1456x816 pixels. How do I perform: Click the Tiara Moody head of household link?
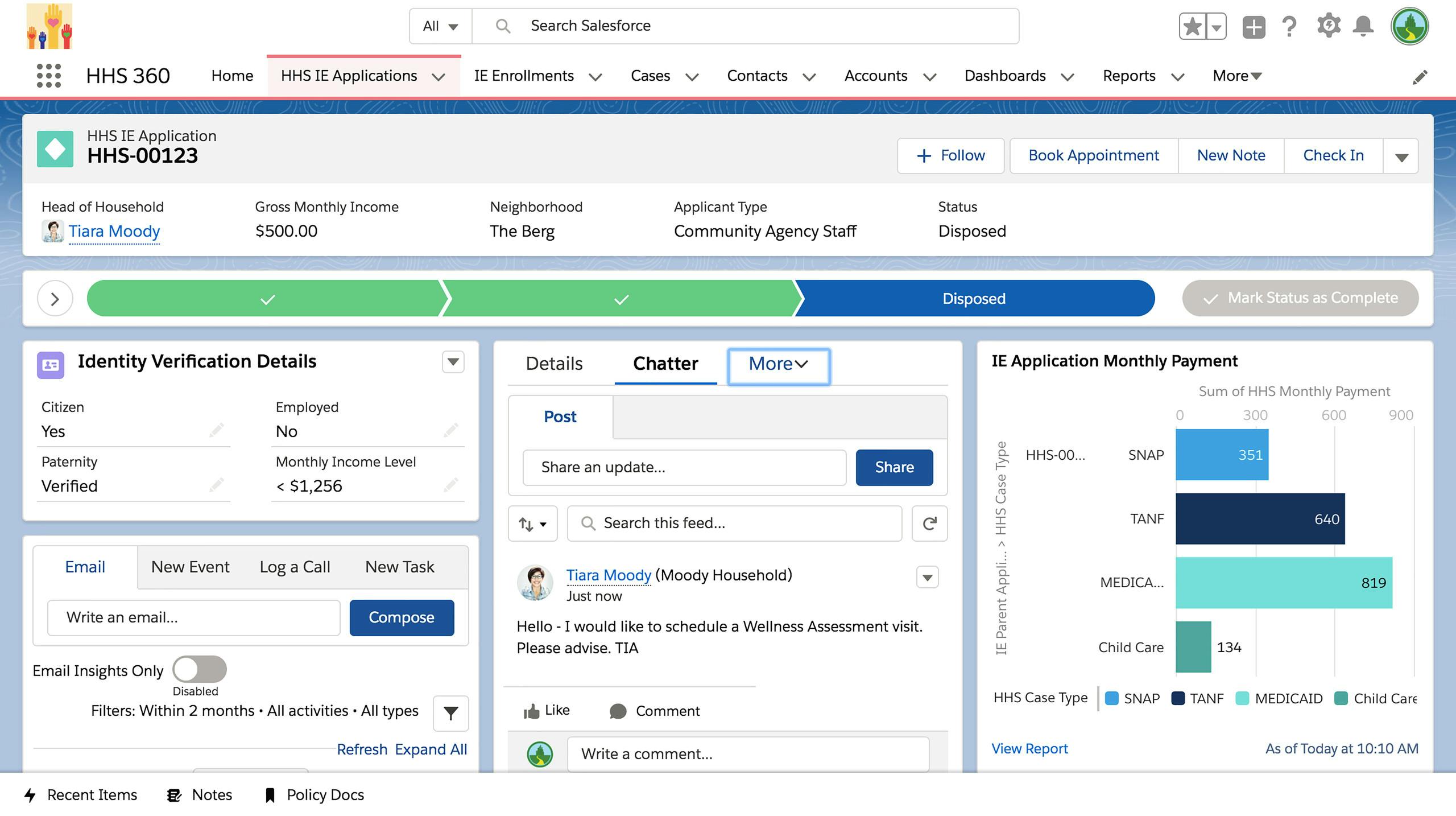[x=113, y=231]
